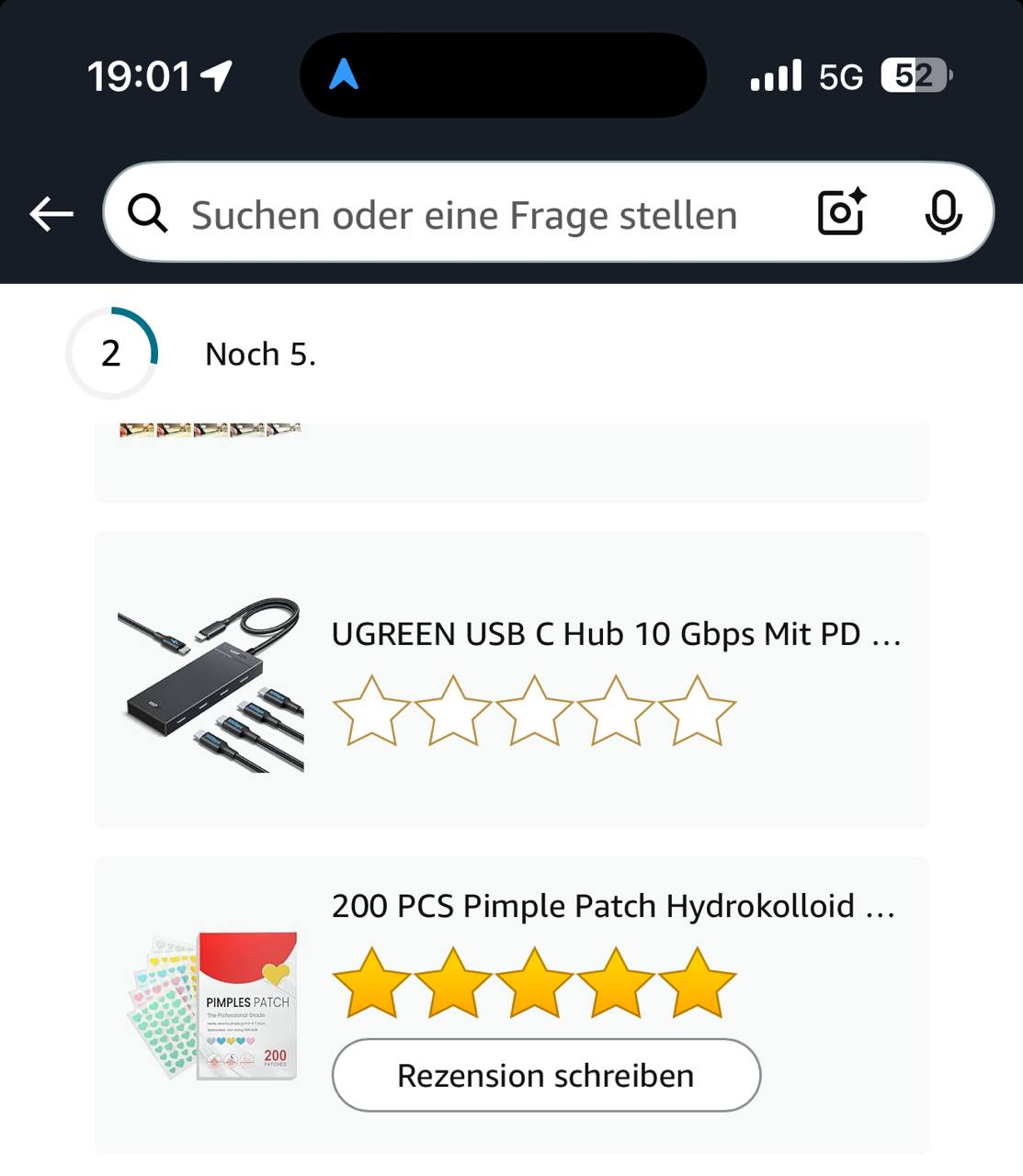The image size is (1023, 1176).
Task: Tap the circular progress indicator showing 2
Action: (111, 353)
